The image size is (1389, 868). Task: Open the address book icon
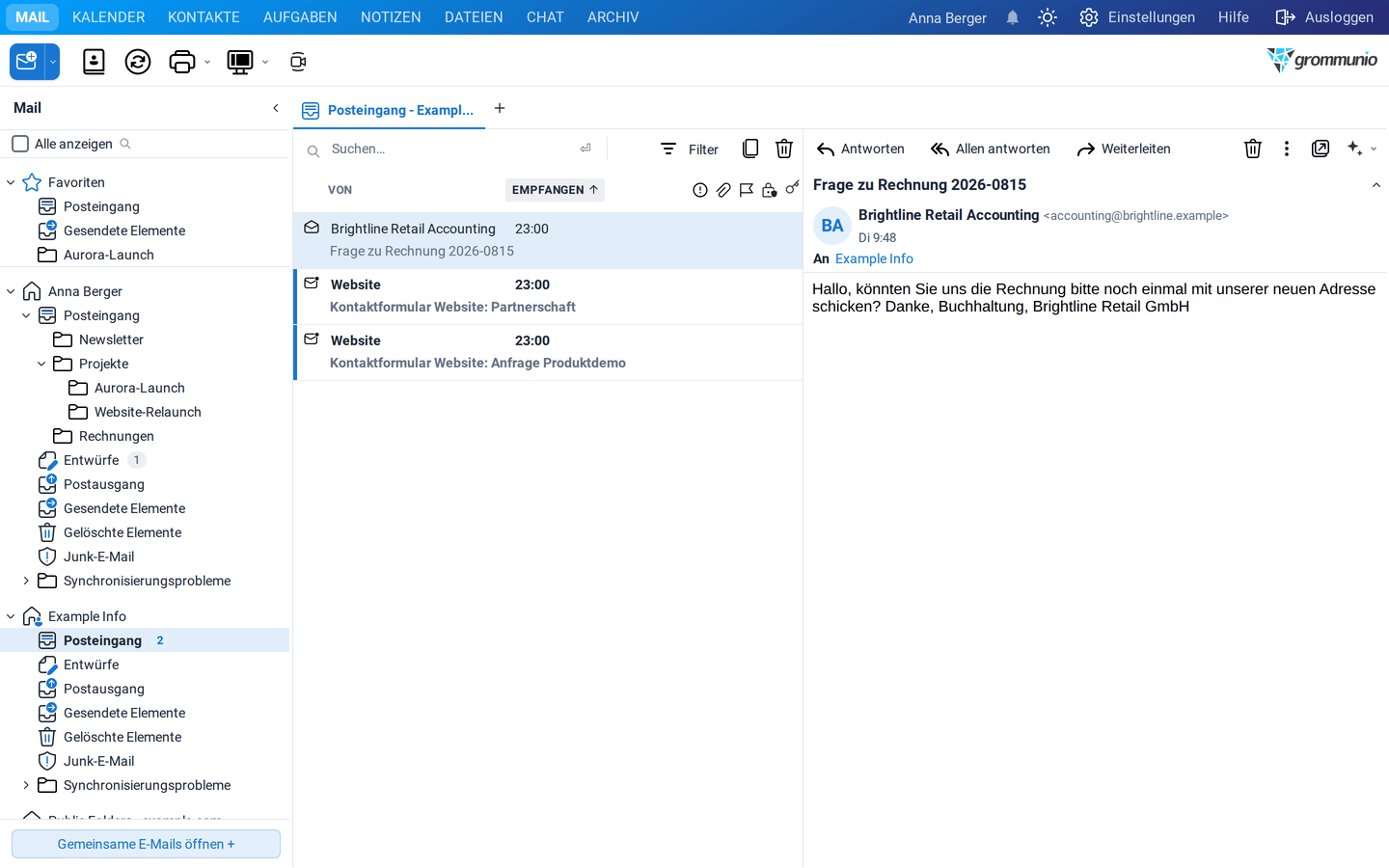94,62
